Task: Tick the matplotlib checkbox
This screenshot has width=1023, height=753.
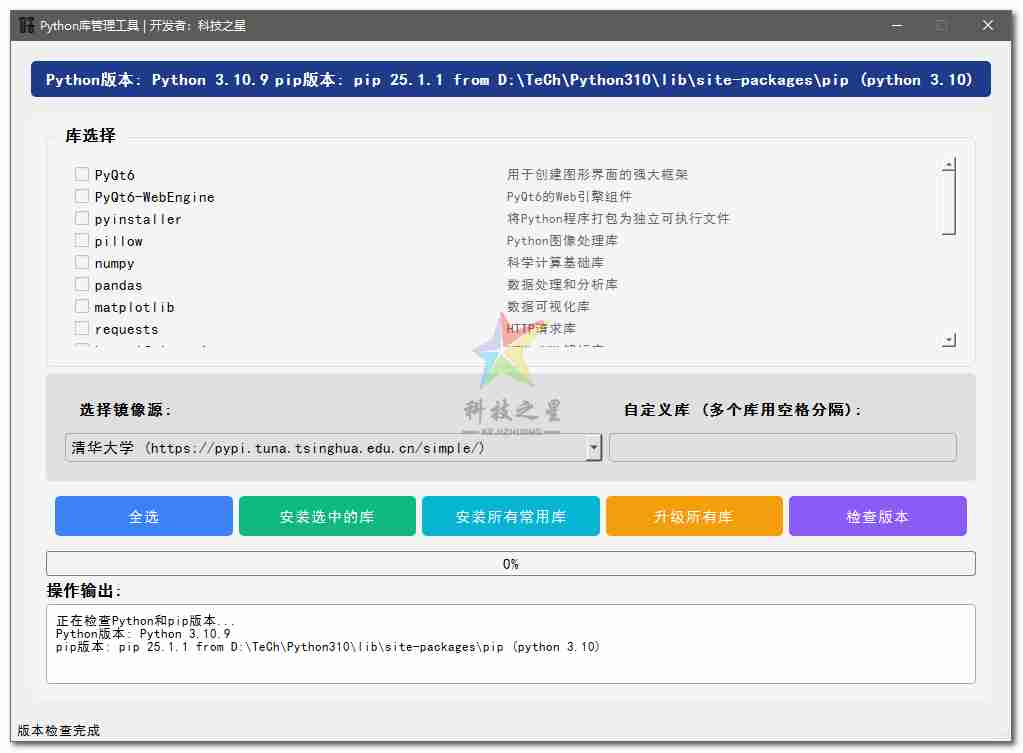Action: [x=82, y=307]
